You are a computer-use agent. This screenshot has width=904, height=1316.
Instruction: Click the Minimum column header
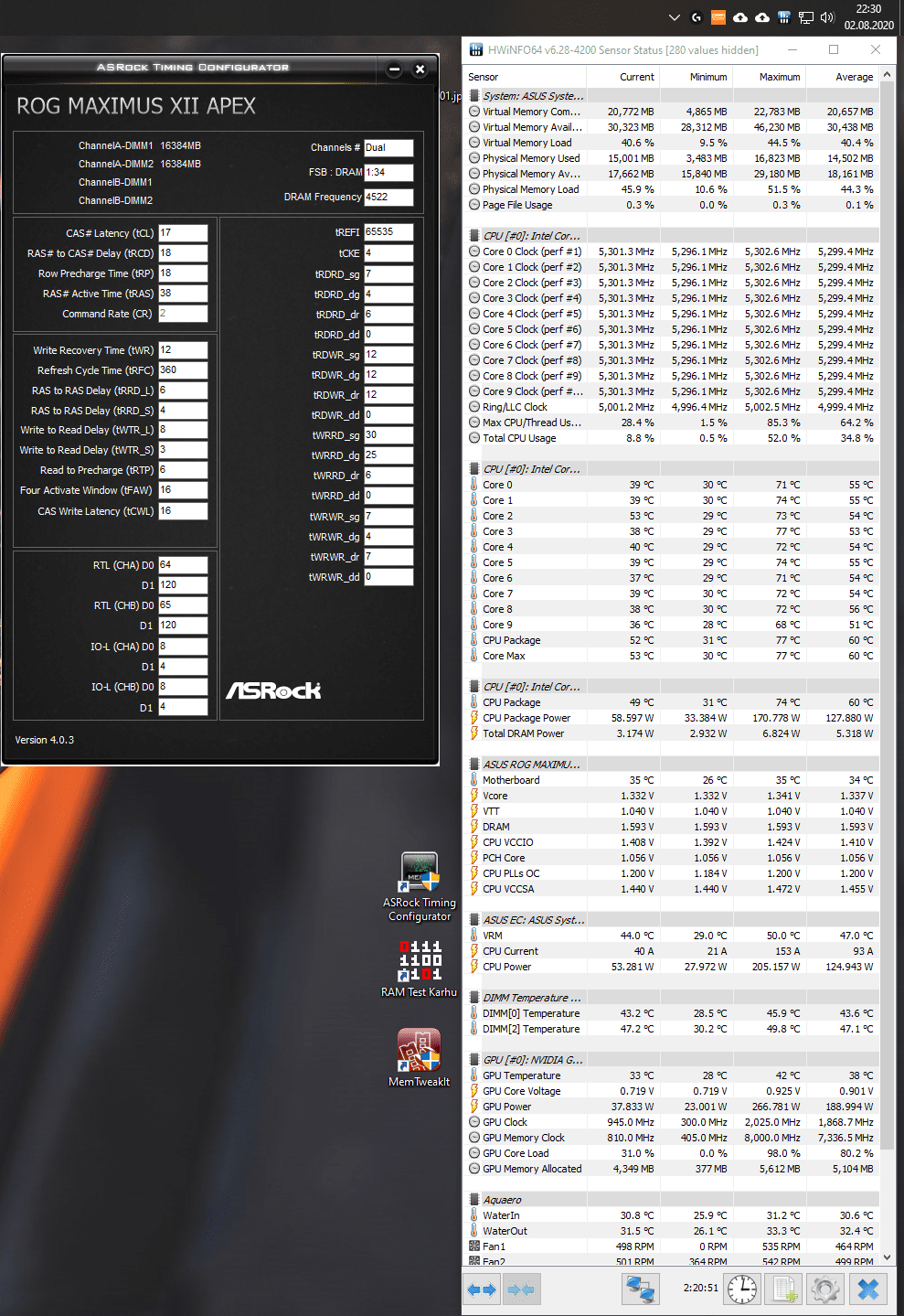click(696, 77)
